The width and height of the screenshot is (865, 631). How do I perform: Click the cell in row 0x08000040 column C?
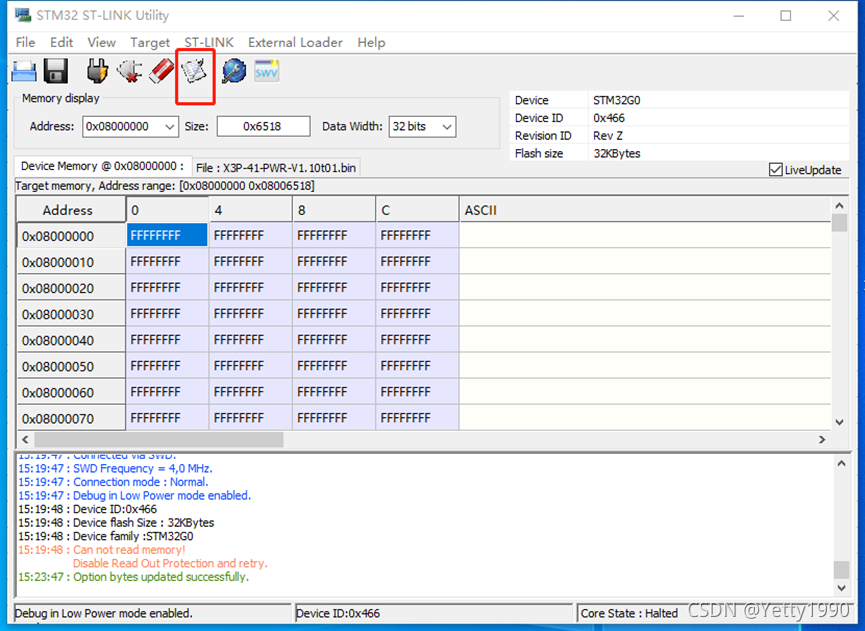pyautogui.click(x=418, y=340)
